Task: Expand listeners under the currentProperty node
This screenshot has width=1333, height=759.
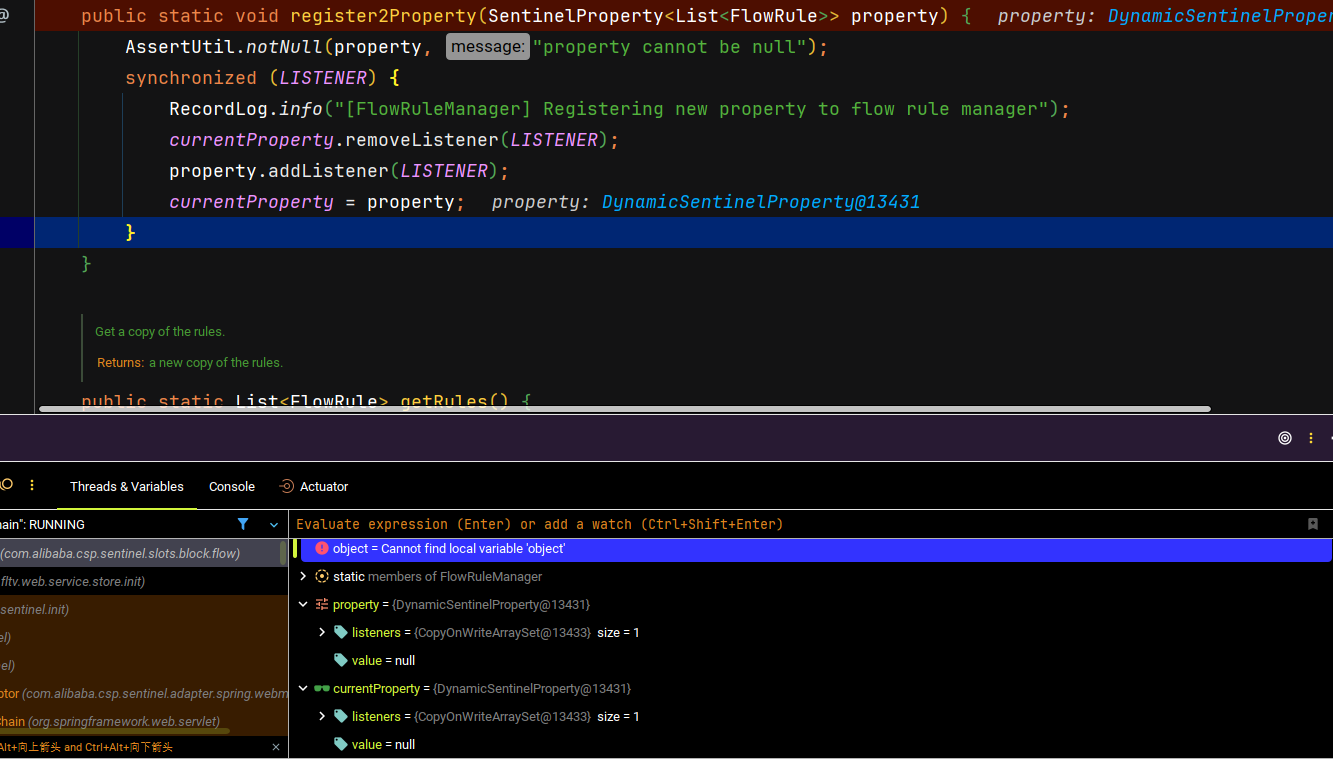Action: point(322,716)
